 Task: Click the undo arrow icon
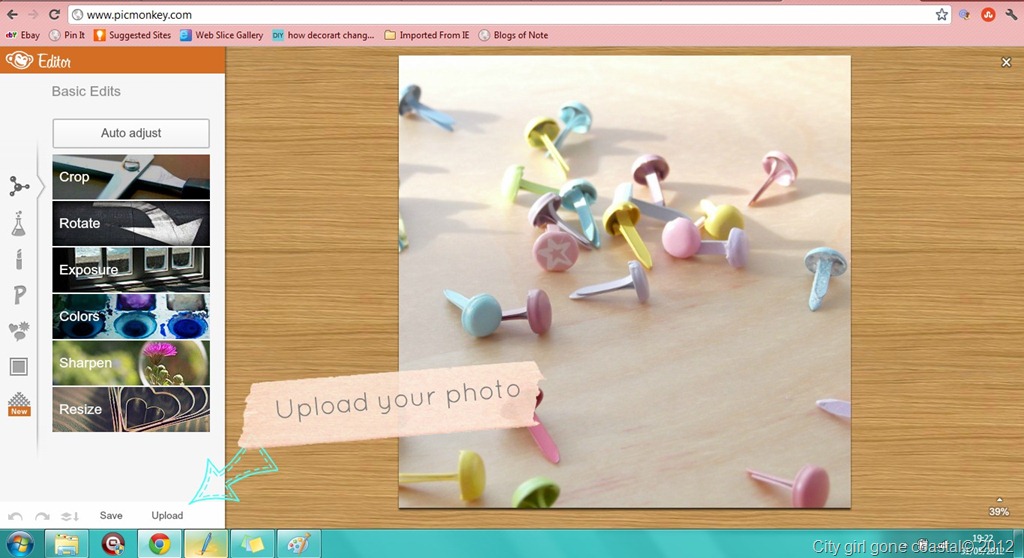[15, 516]
